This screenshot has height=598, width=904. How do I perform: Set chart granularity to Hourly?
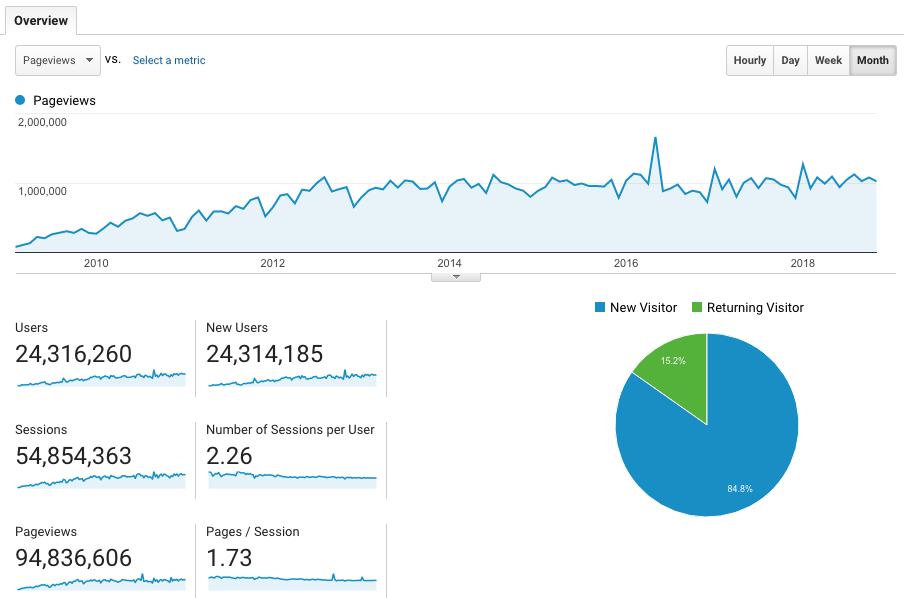click(x=749, y=60)
